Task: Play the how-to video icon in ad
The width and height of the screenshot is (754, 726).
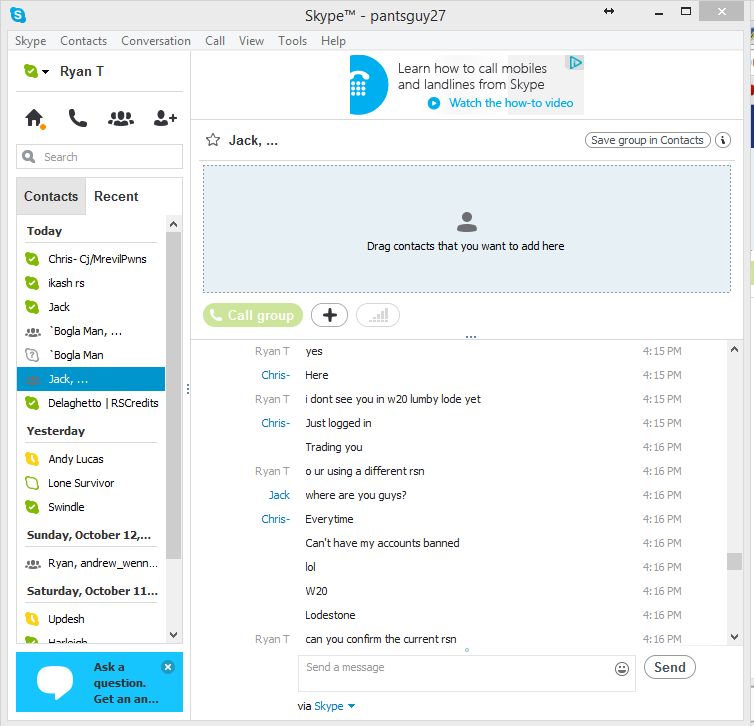Action: click(434, 103)
